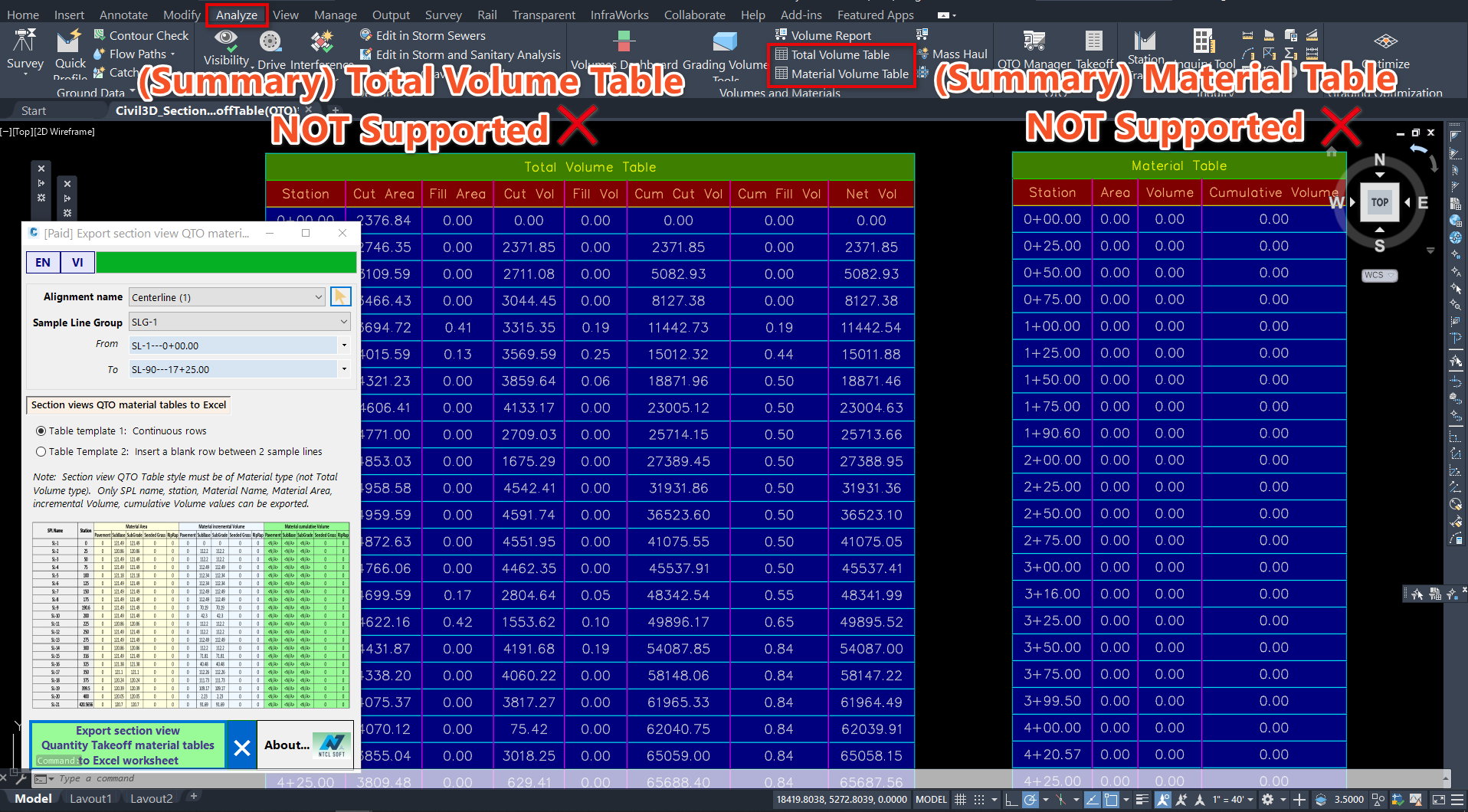Open the QTO Manager
This screenshot has width=1468, height=812.
point(1034,50)
